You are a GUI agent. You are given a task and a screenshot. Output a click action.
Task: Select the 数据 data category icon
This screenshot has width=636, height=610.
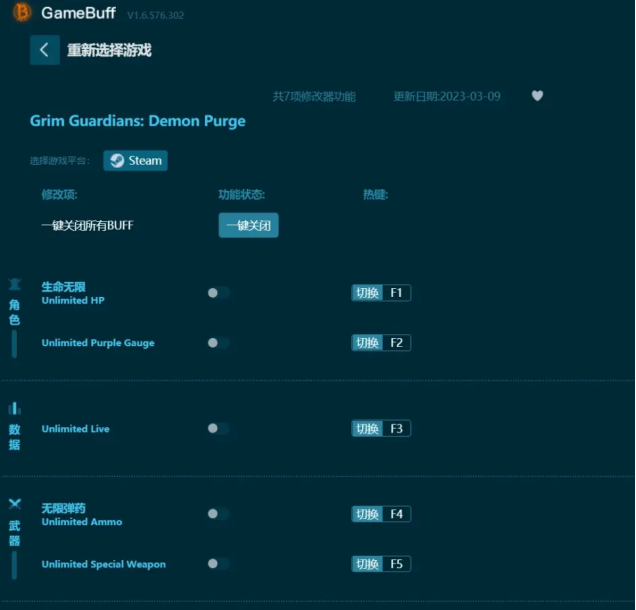[x=15, y=408]
